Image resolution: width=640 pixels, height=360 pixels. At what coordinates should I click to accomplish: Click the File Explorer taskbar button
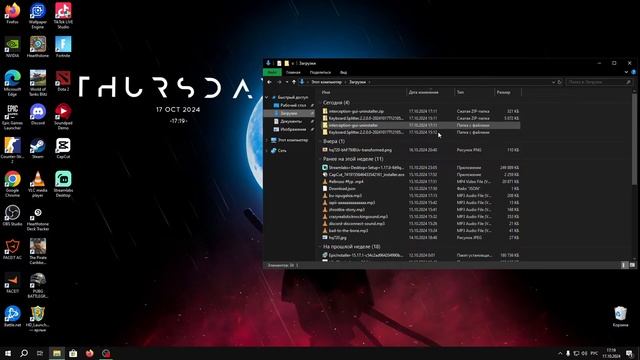[57, 353]
